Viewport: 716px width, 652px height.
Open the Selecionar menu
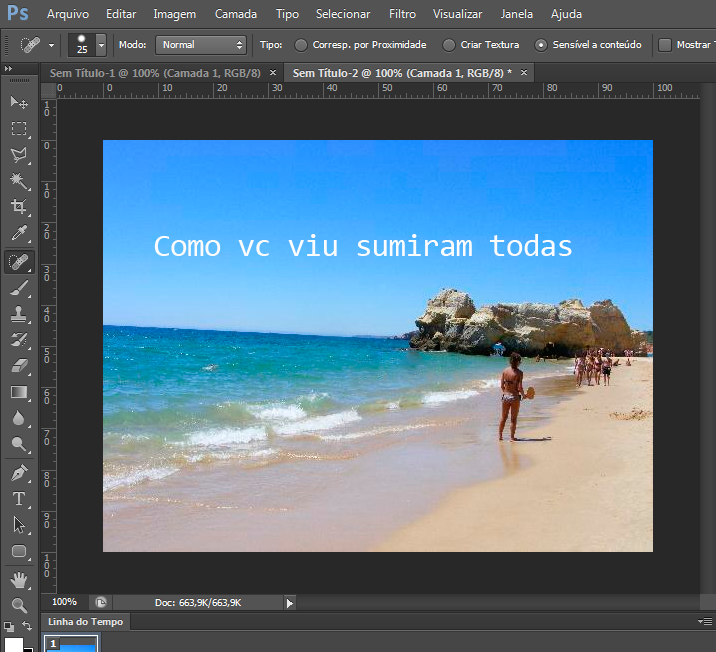point(343,14)
